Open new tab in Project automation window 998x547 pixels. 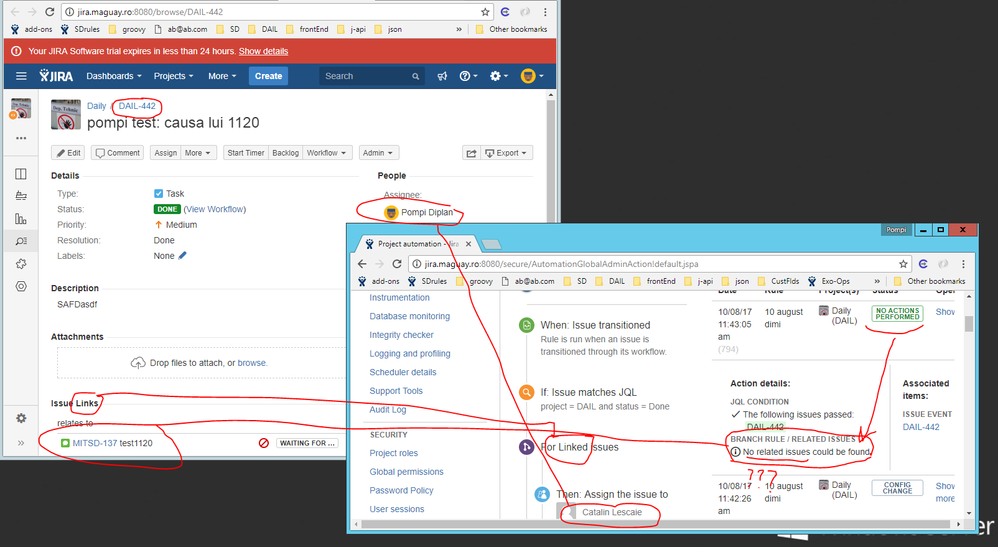coord(491,245)
